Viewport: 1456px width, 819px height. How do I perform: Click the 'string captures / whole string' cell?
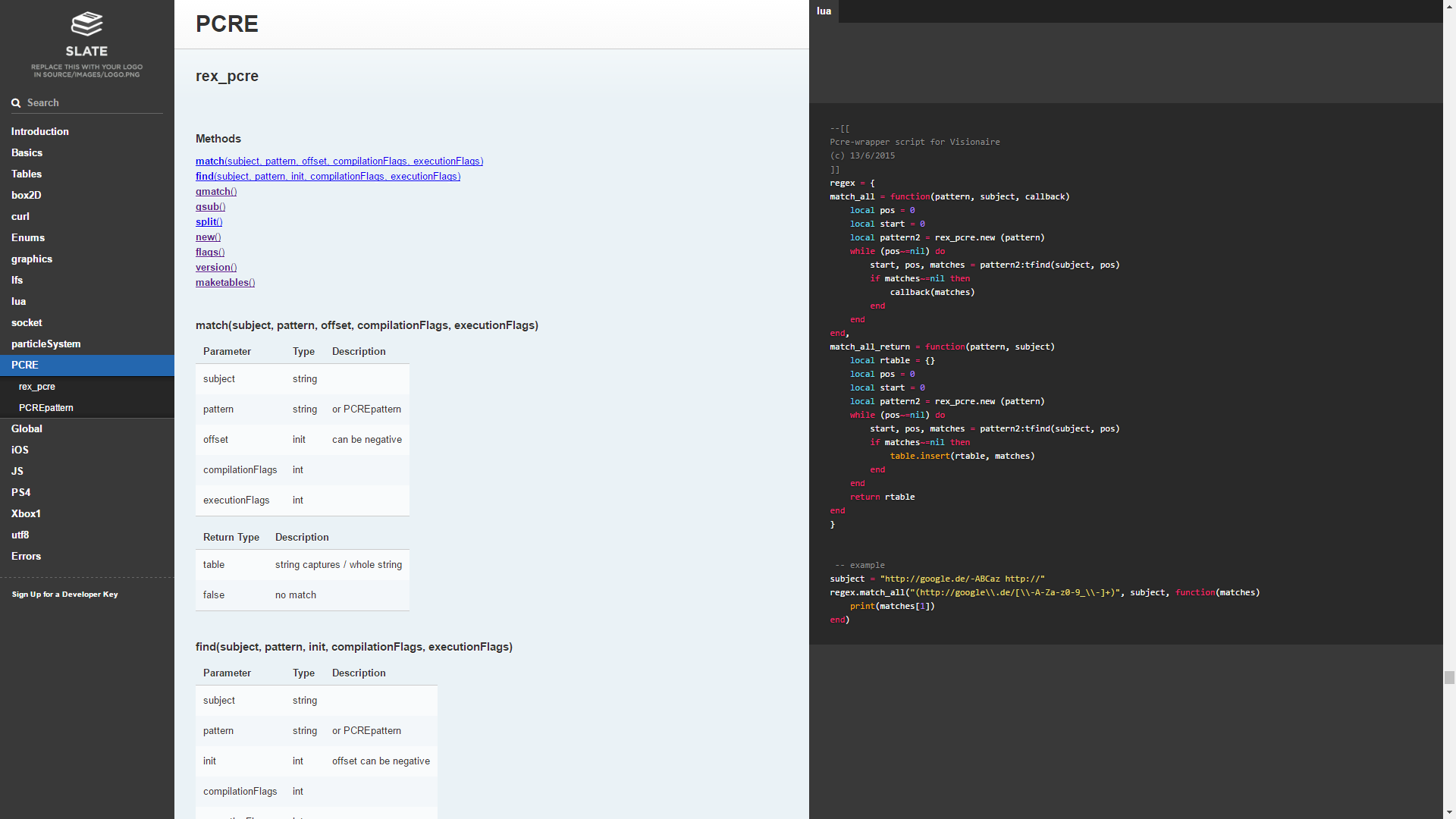click(338, 565)
